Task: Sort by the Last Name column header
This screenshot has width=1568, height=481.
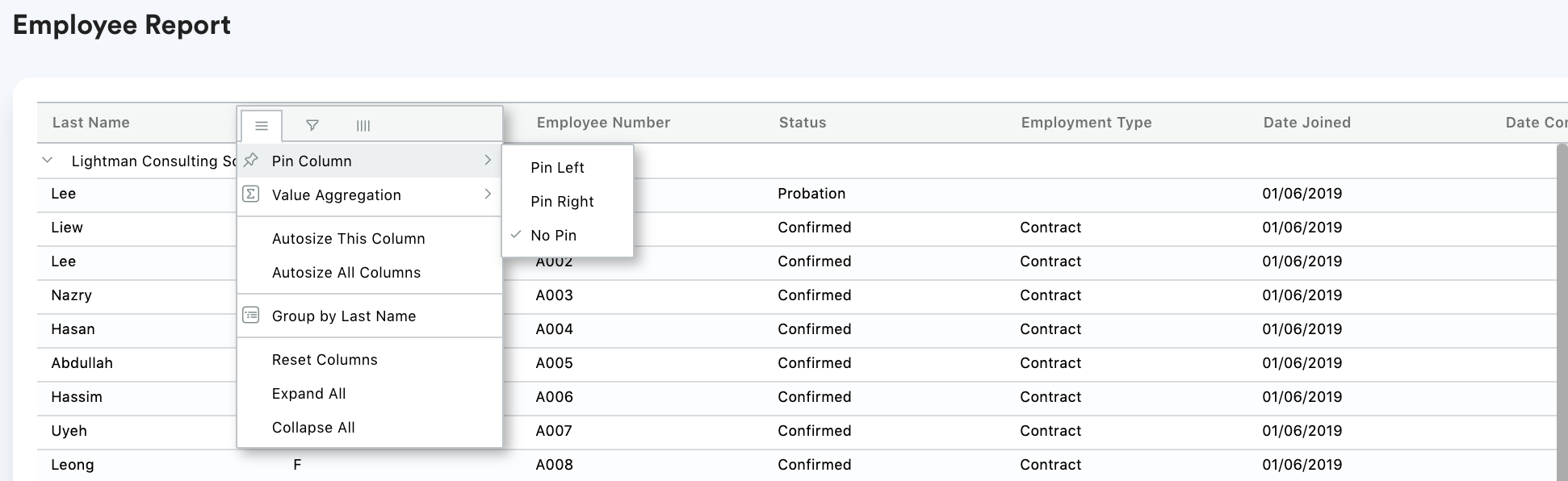Action: [x=91, y=123]
